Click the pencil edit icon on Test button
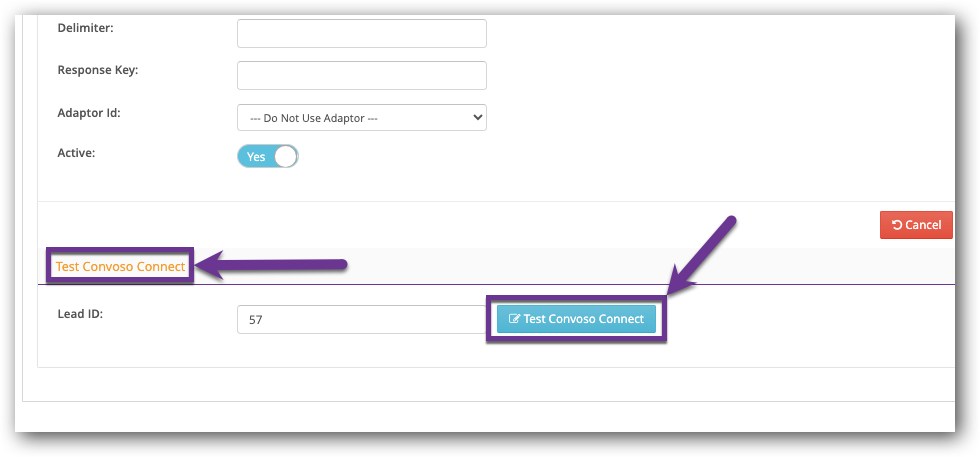Screen dimensions: 980x457 pyautogui.click(x=514, y=319)
